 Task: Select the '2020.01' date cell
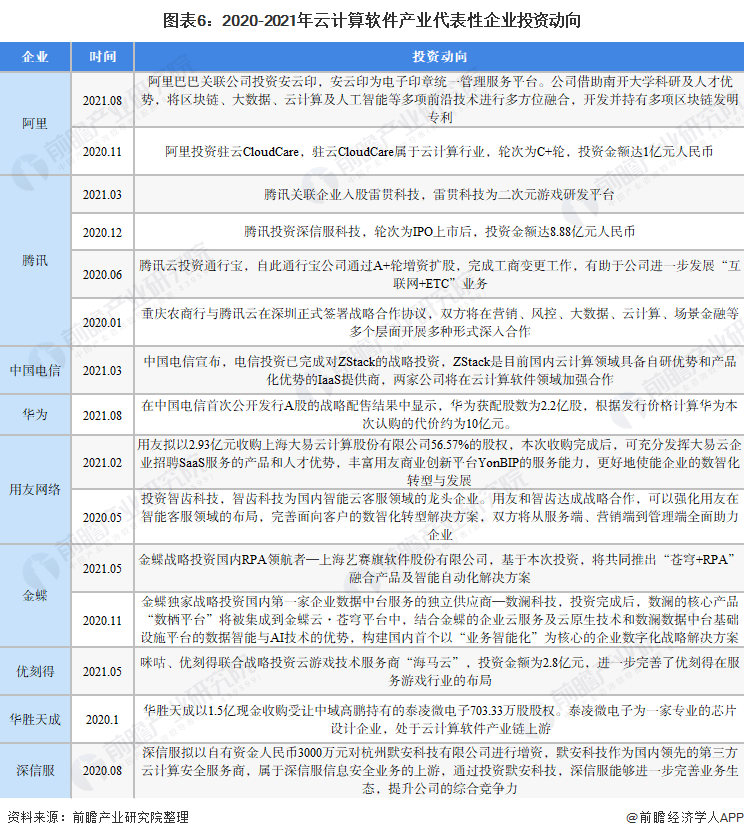[102, 322]
